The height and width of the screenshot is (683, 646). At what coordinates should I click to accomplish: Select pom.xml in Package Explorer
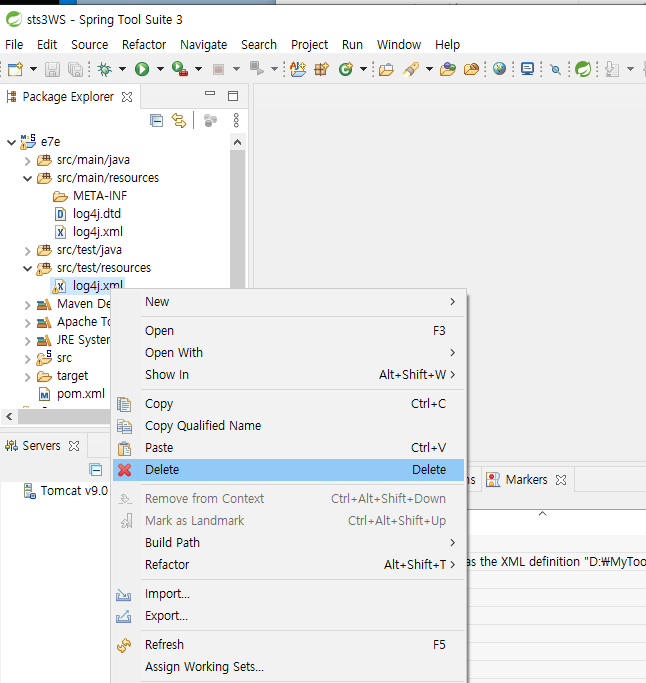tap(81, 394)
